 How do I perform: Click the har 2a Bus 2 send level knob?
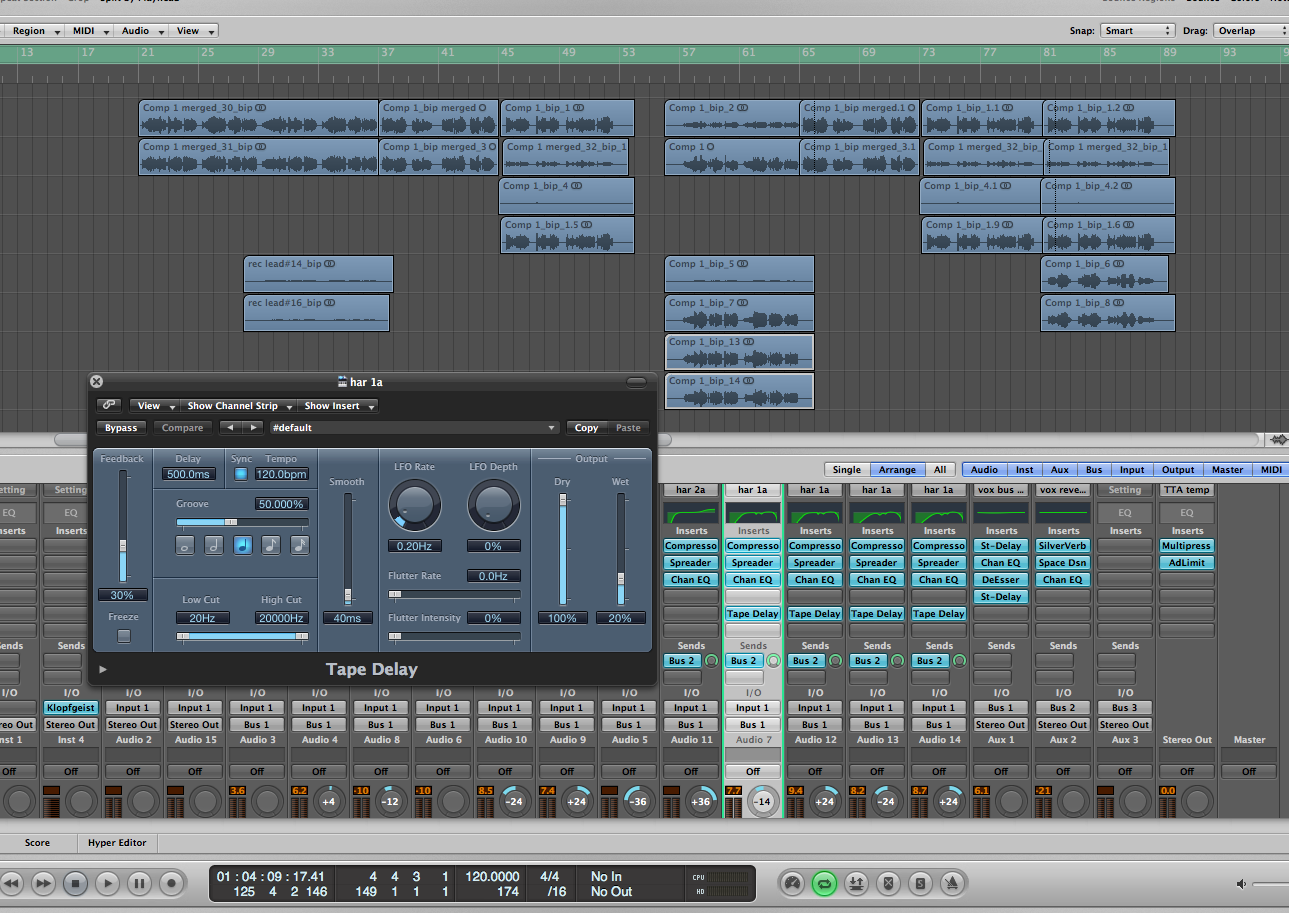click(x=712, y=661)
